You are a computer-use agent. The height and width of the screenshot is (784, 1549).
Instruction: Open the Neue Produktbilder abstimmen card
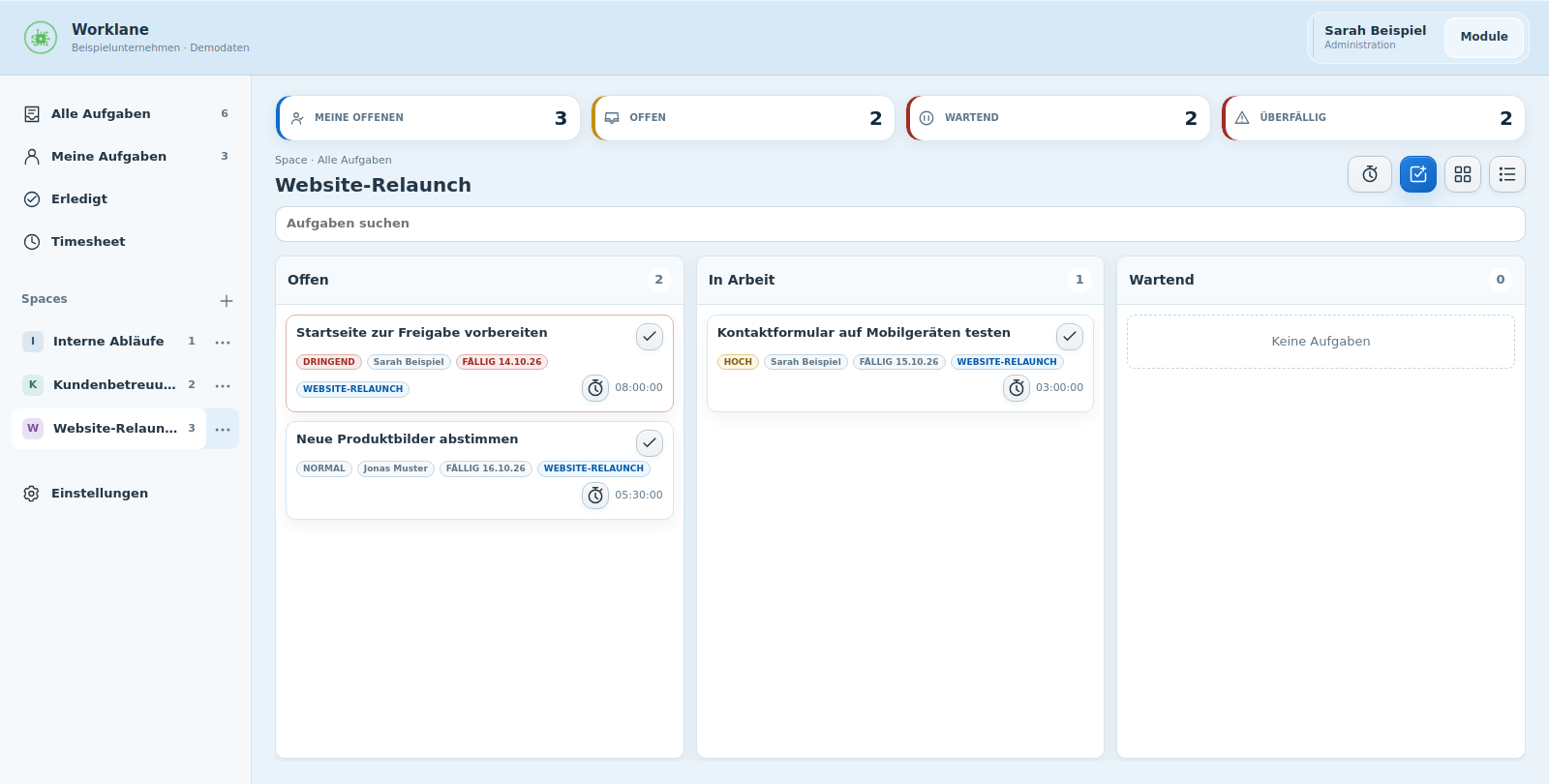tap(479, 470)
